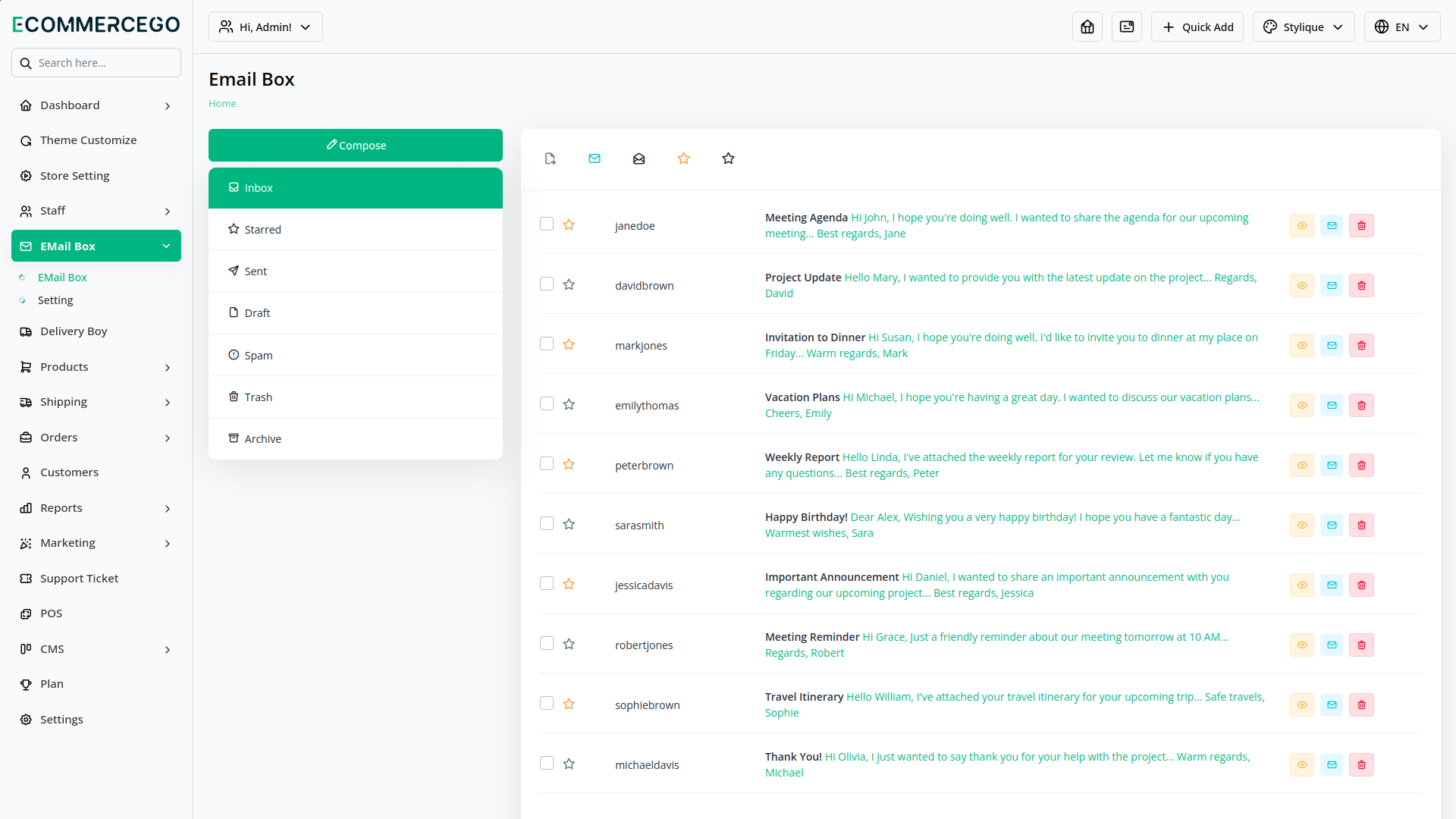Screen dimensions: 1456x819
Task: Delete the emilythomas Vacation Plans email
Action: tap(1361, 405)
